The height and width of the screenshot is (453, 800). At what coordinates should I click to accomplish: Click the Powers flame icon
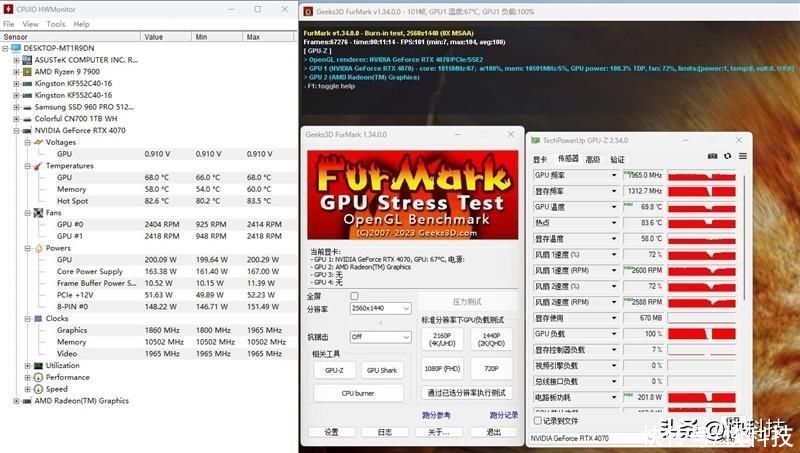point(38,248)
